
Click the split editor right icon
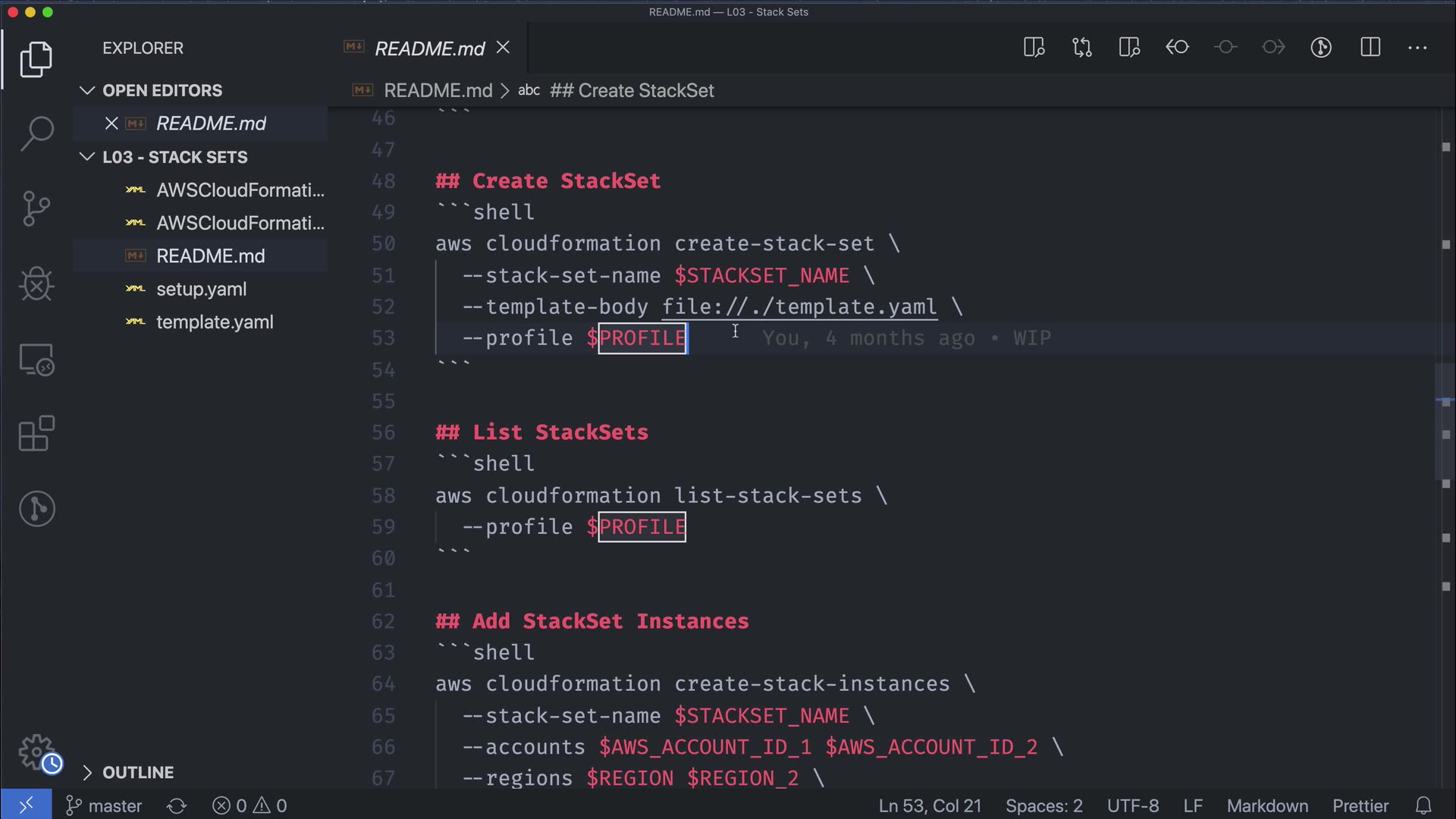point(1370,48)
